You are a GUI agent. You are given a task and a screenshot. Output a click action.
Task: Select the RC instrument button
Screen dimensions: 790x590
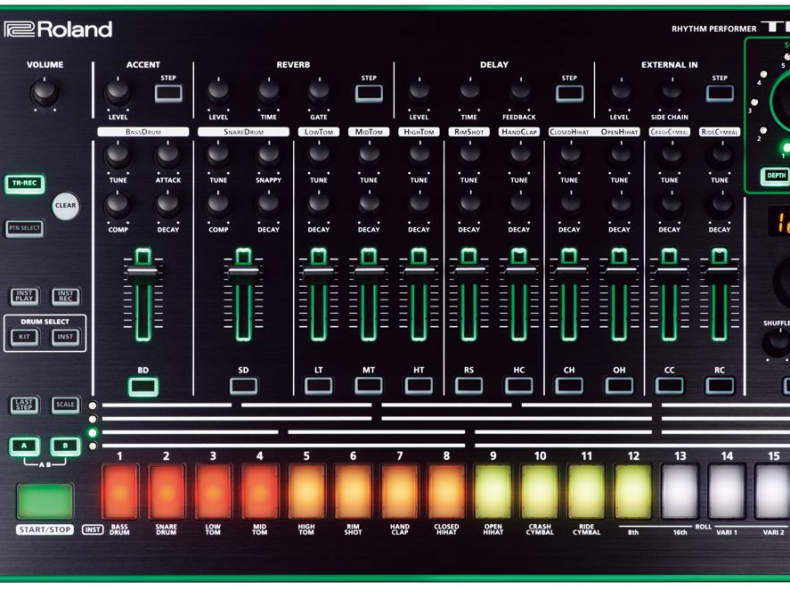pos(719,386)
